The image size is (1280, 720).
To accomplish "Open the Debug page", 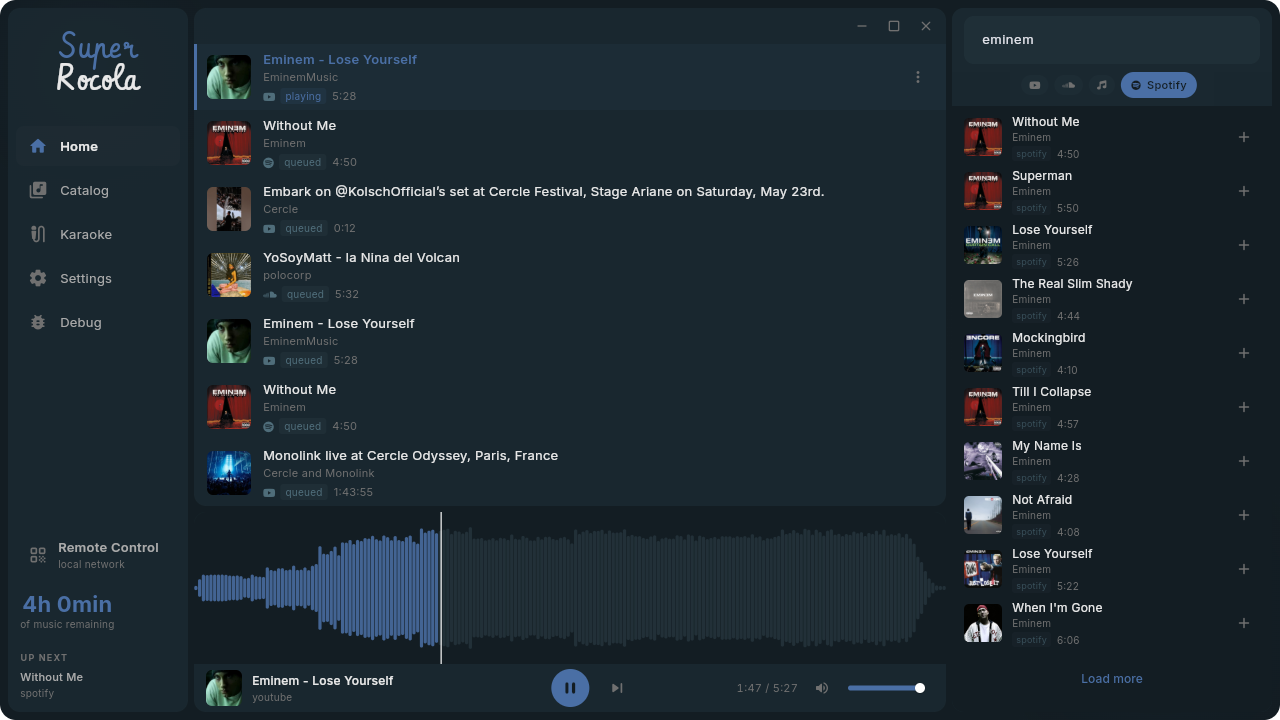I will tap(80, 322).
